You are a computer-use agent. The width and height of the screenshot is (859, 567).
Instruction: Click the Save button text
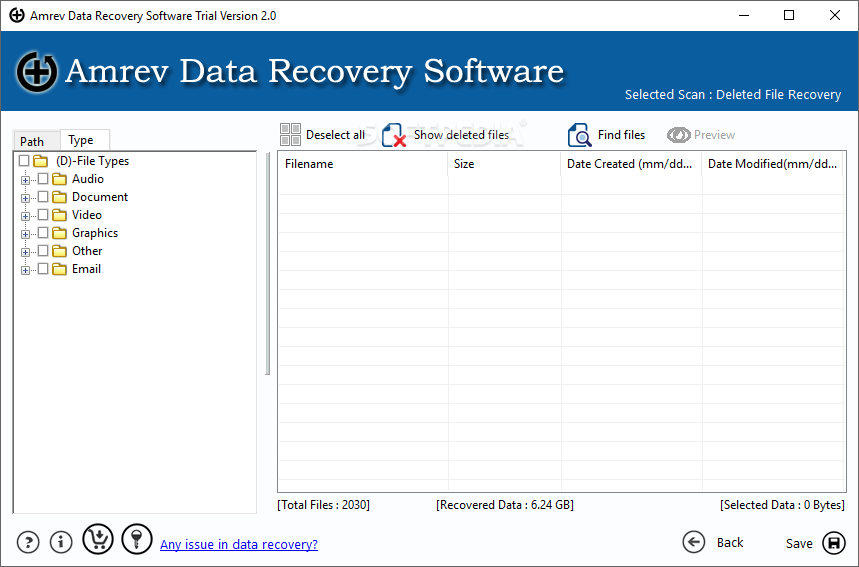(799, 543)
